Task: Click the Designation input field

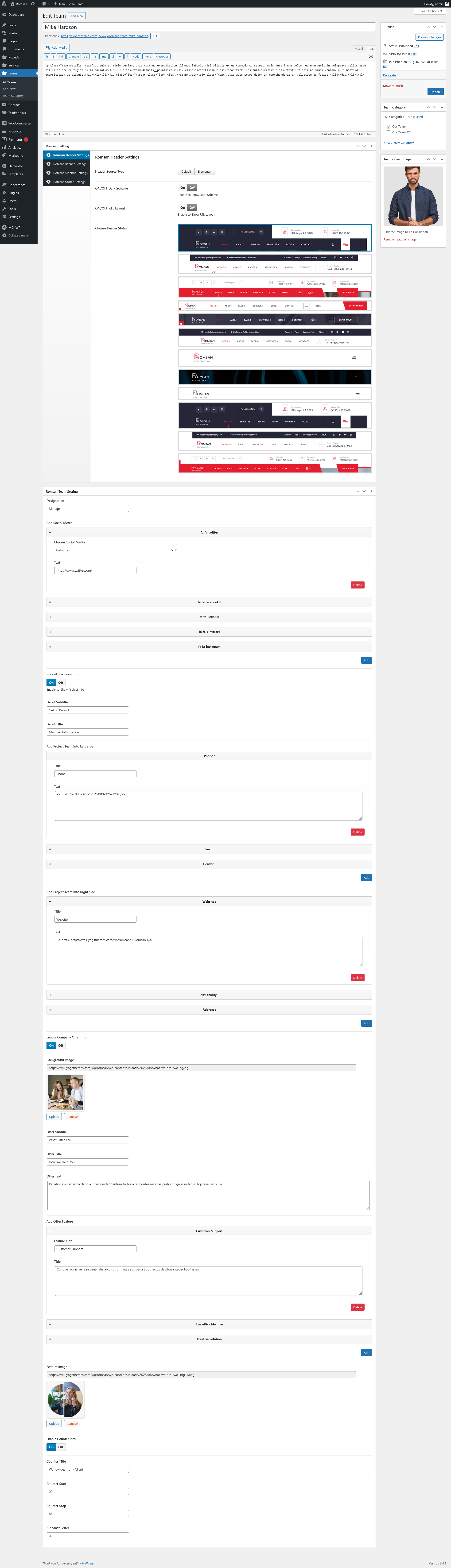Action: coord(88,508)
